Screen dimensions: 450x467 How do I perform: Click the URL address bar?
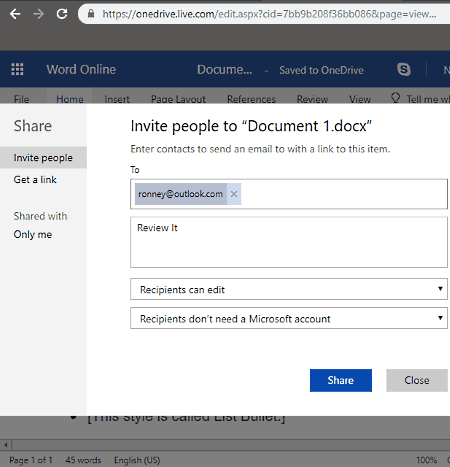[x=269, y=14]
